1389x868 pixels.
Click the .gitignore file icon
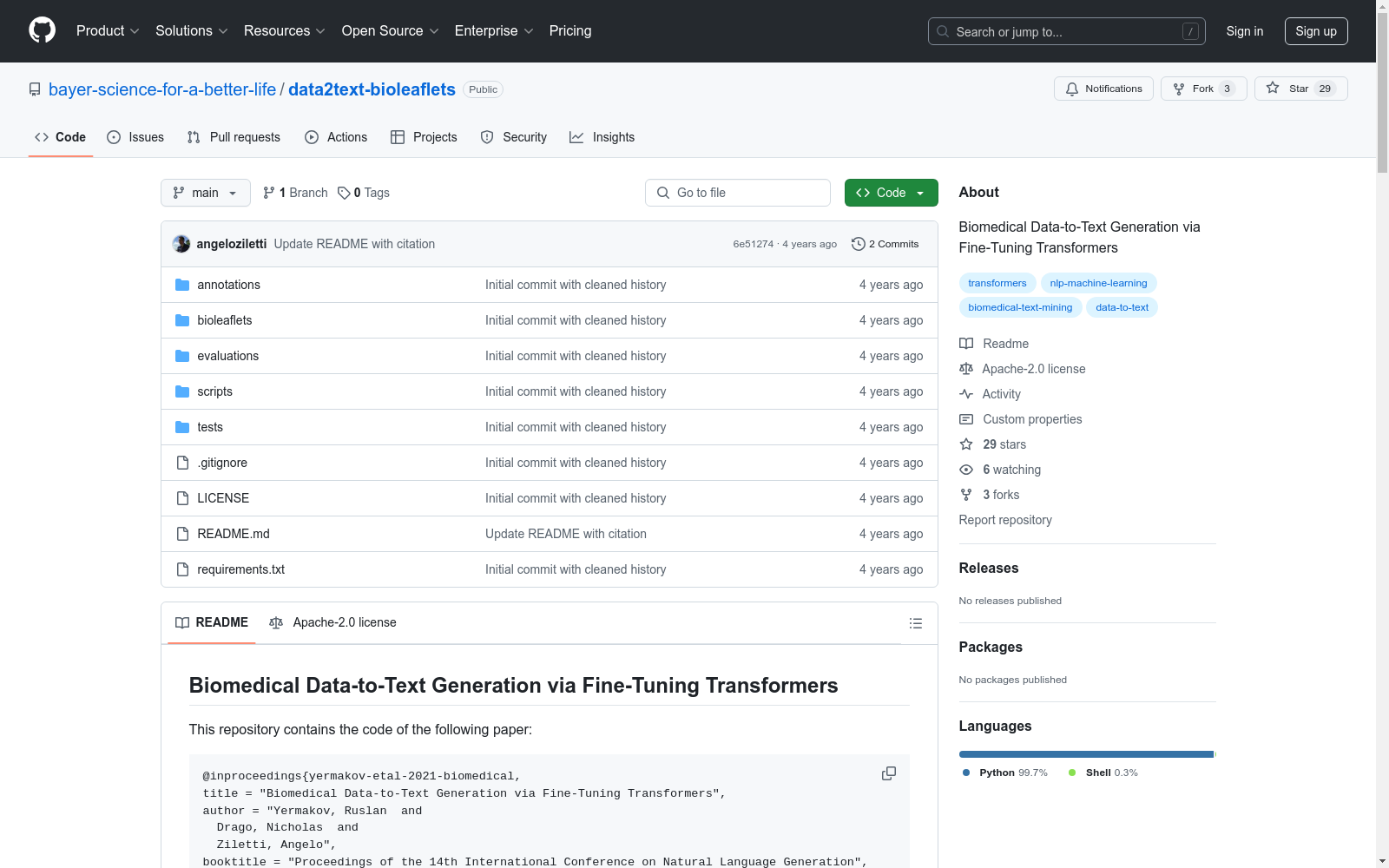[182, 463]
